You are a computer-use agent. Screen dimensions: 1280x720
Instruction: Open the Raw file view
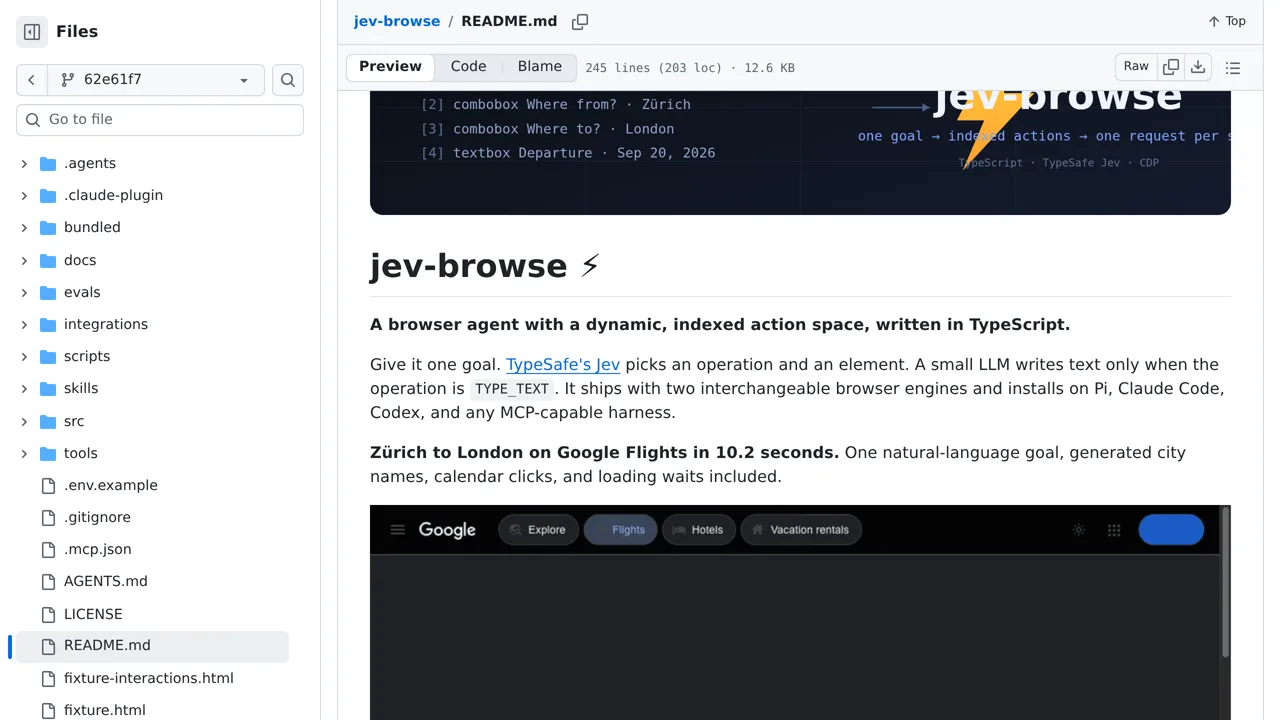click(1136, 67)
